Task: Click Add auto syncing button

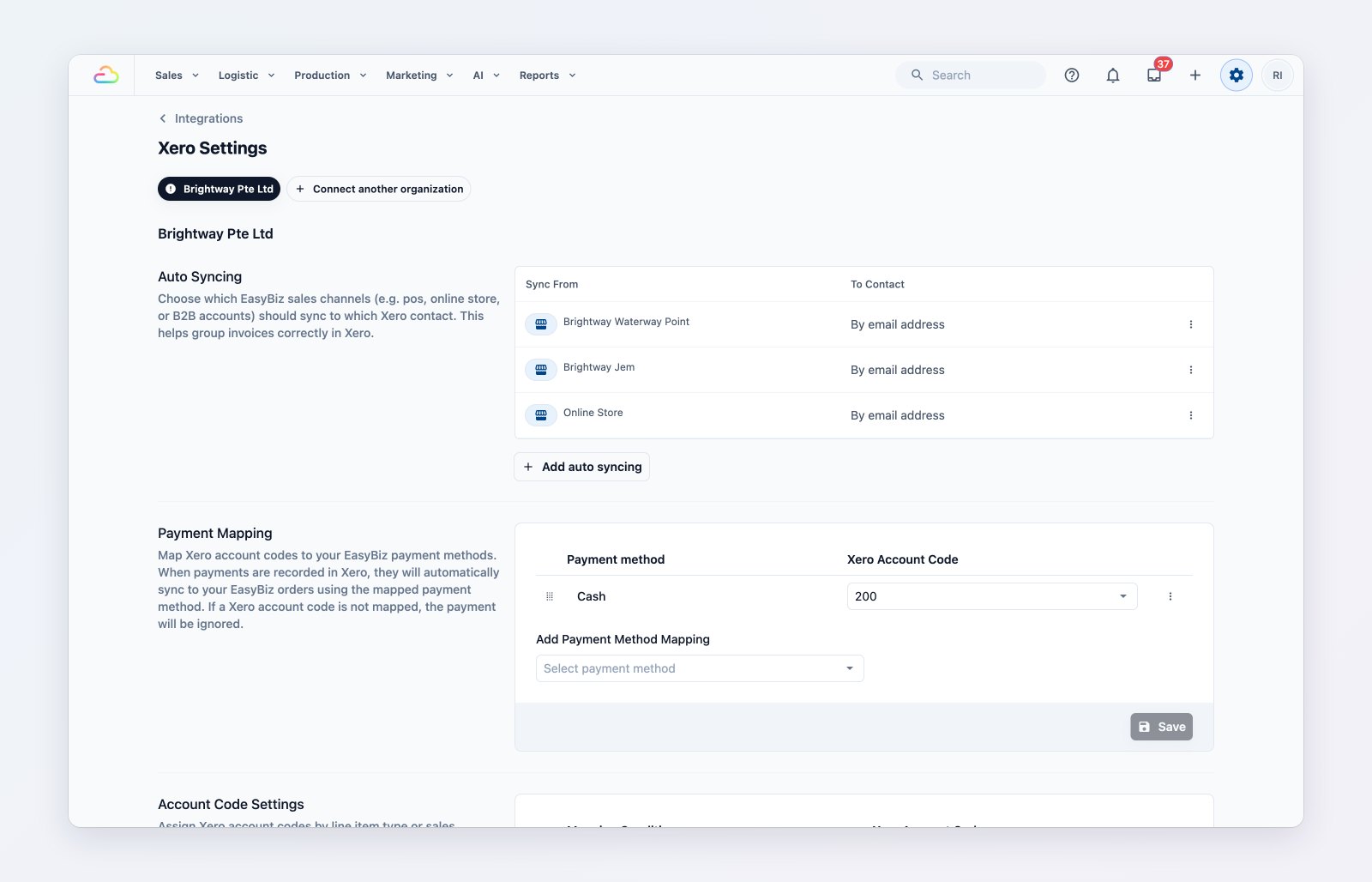Action: pos(582,467)
